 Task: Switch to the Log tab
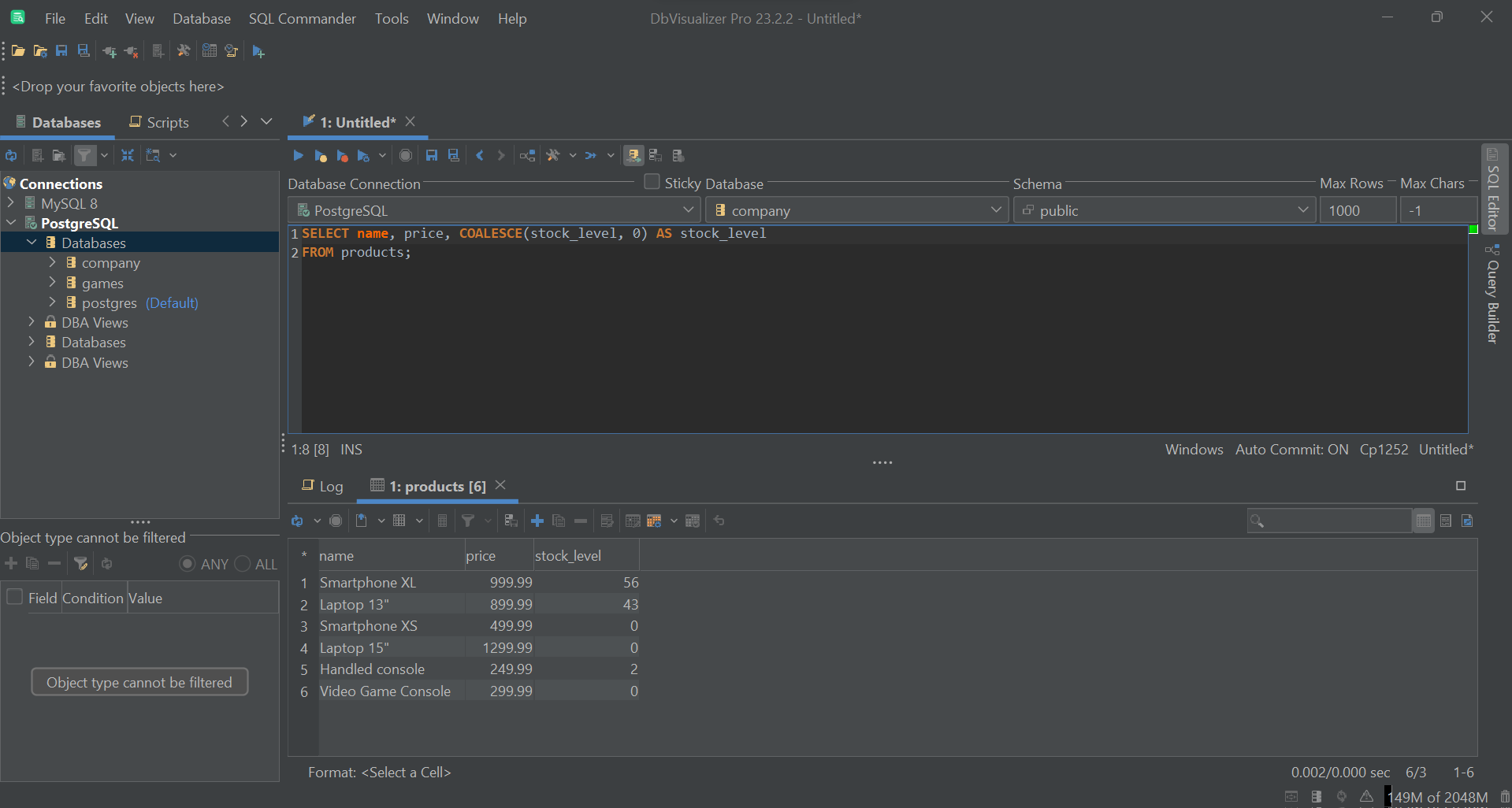(x=323, y=486)
